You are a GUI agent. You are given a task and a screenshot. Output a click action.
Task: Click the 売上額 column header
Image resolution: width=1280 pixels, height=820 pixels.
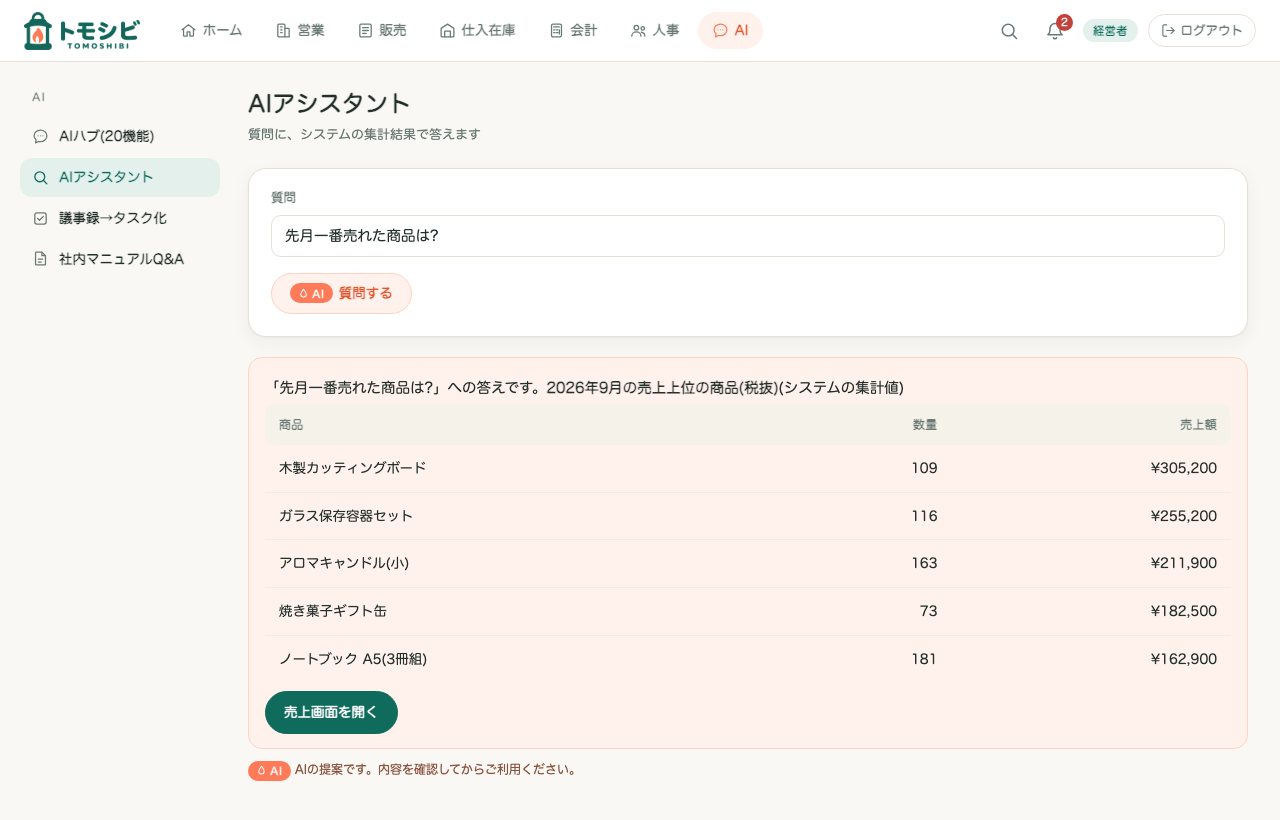pos(1198,425)
